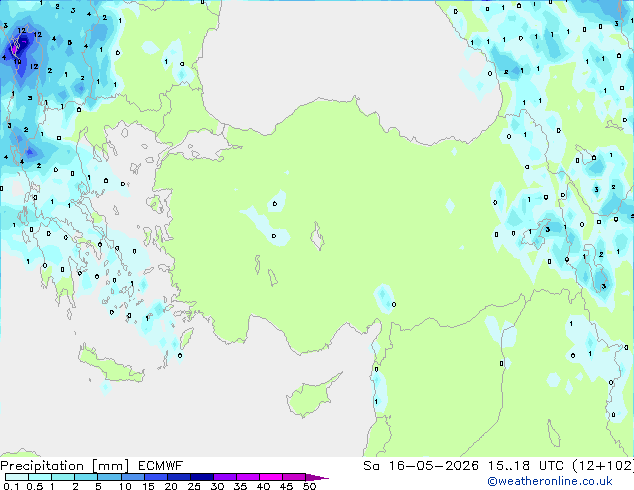Pick the 10–15 mm blue legend swatch
This screenshot has height=490, width=634.
coord(133,477)
